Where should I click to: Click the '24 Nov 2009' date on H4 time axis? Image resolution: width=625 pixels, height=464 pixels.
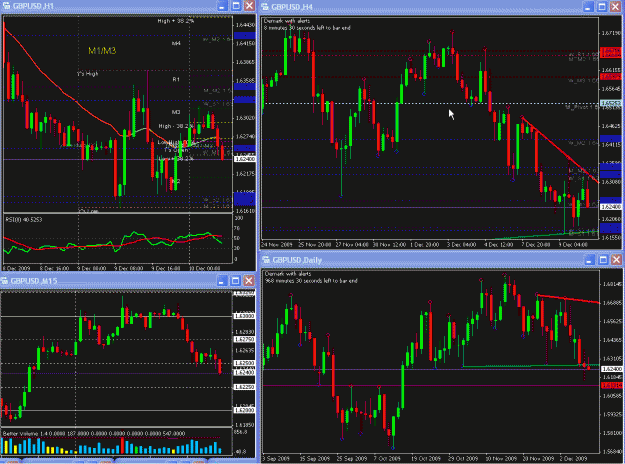pyautogui.click(x=277, y=244)
